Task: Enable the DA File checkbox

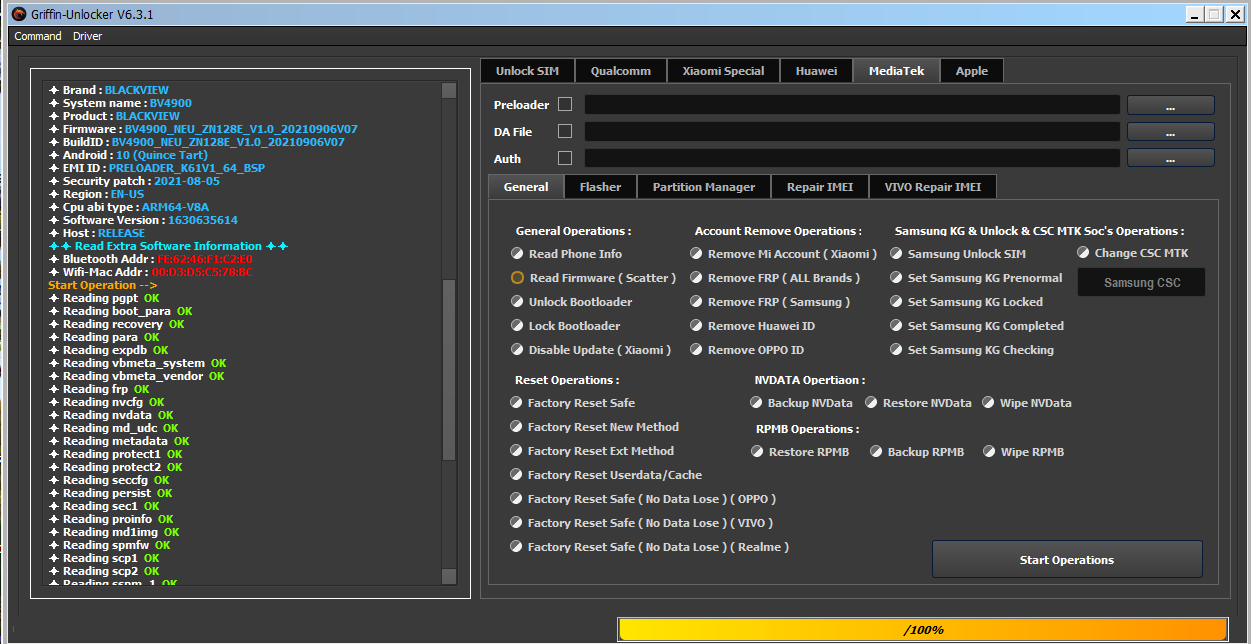Action: [x=565, y=131]
